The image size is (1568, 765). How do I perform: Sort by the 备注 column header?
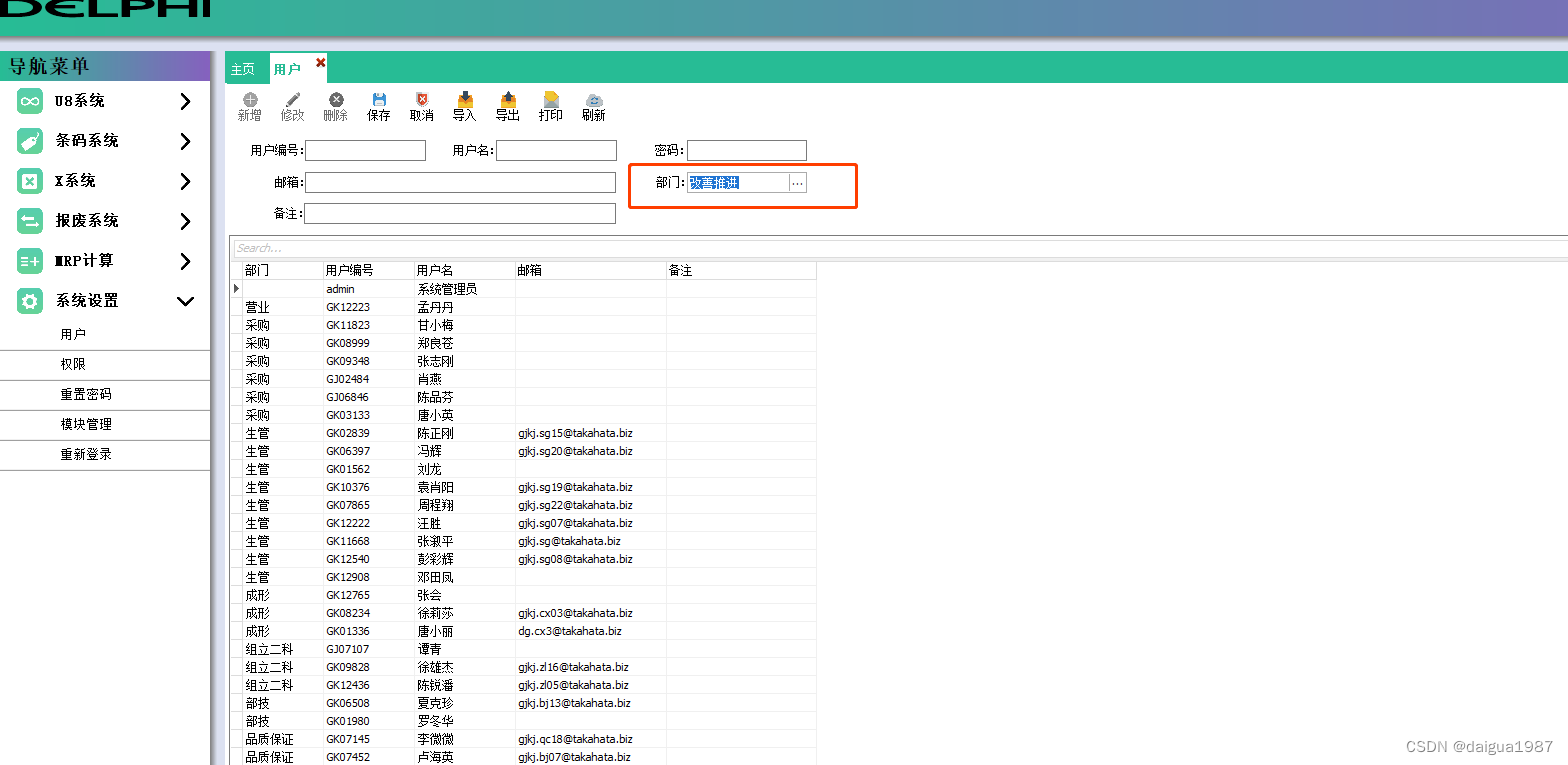point(742,270)
